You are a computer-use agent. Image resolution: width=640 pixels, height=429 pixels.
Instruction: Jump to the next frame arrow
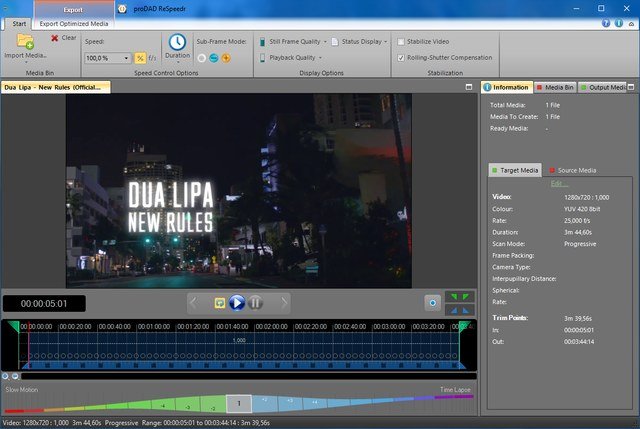(284, 302)
